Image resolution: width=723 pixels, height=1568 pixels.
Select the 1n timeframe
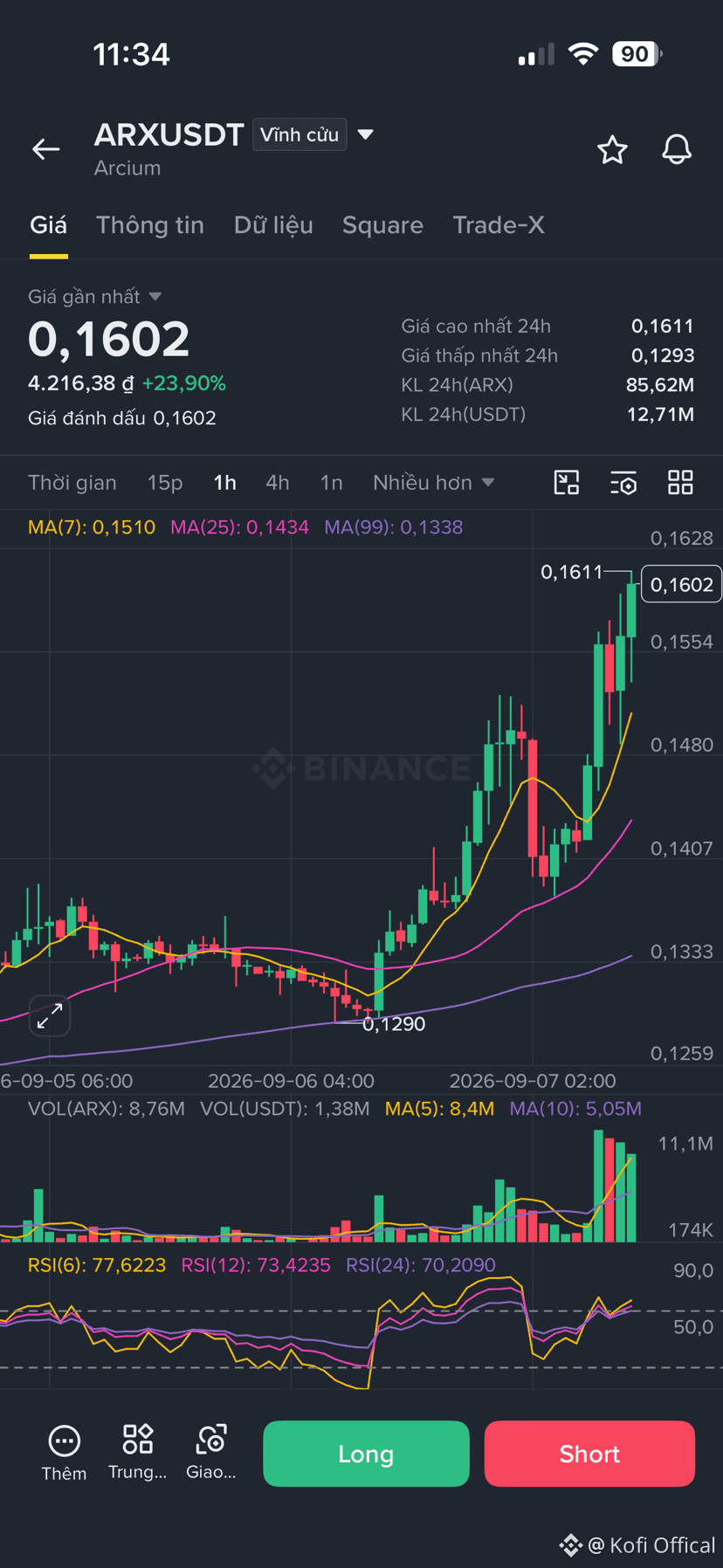(x=331, y=483)
